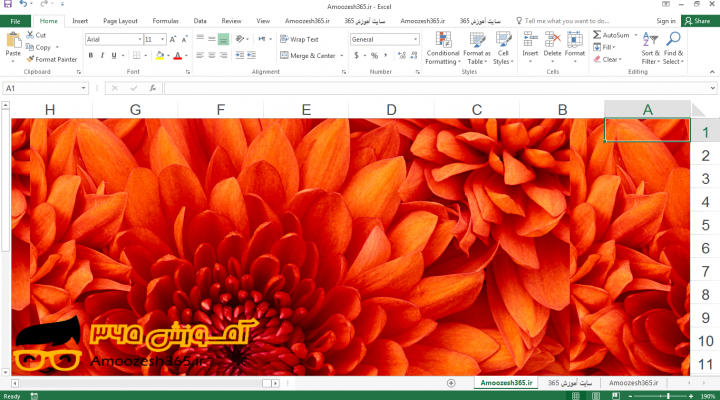Click the Share button
720x400 pixels.
pyautogui.click(x=698, y=21)
